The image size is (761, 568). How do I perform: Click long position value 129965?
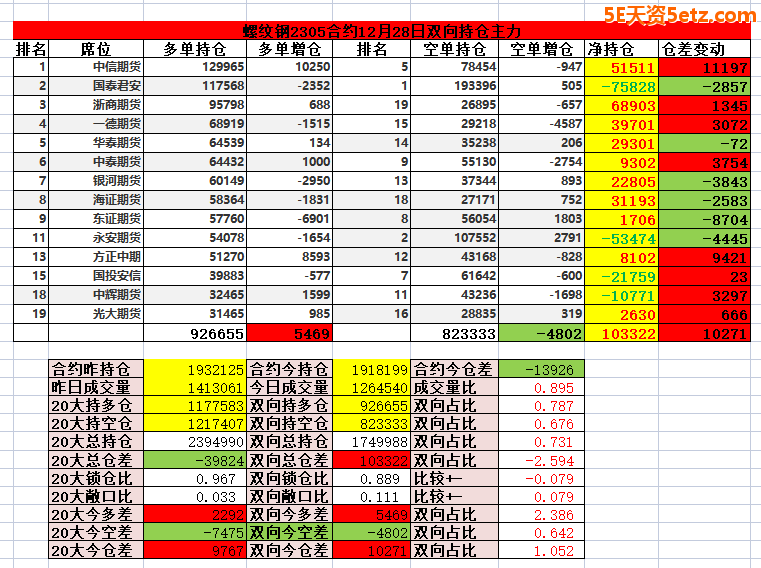click(195, 67)
